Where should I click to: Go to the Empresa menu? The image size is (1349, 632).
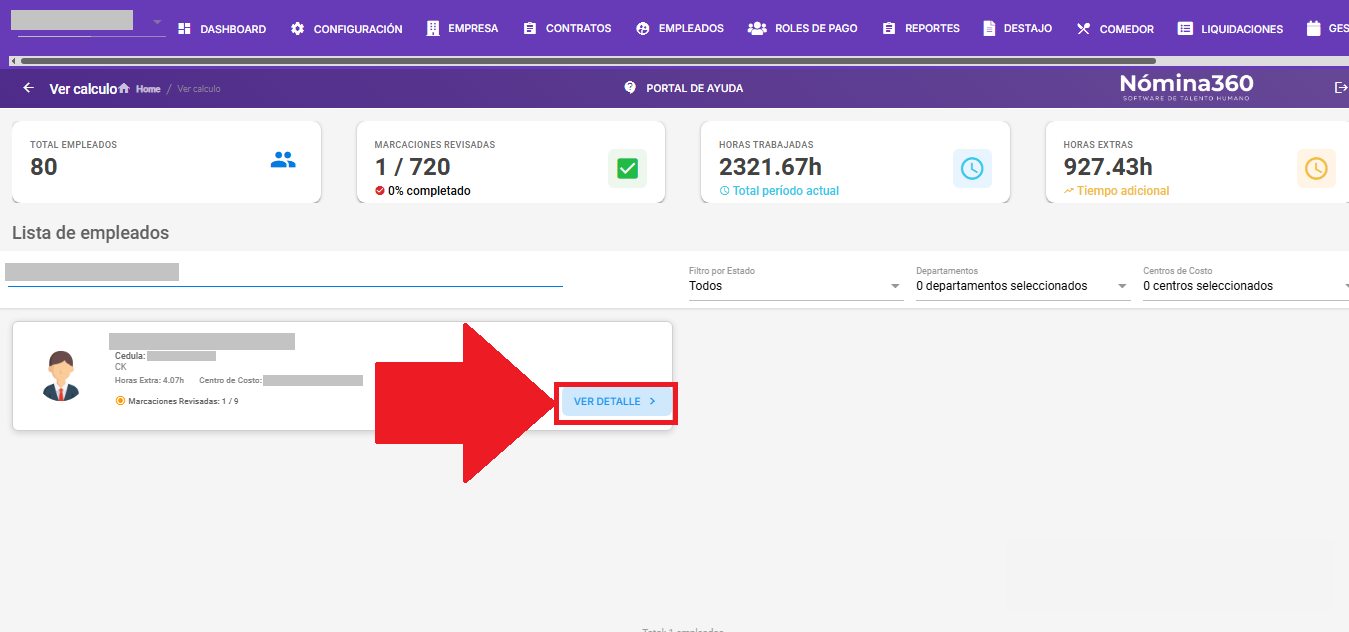(462, 29)
